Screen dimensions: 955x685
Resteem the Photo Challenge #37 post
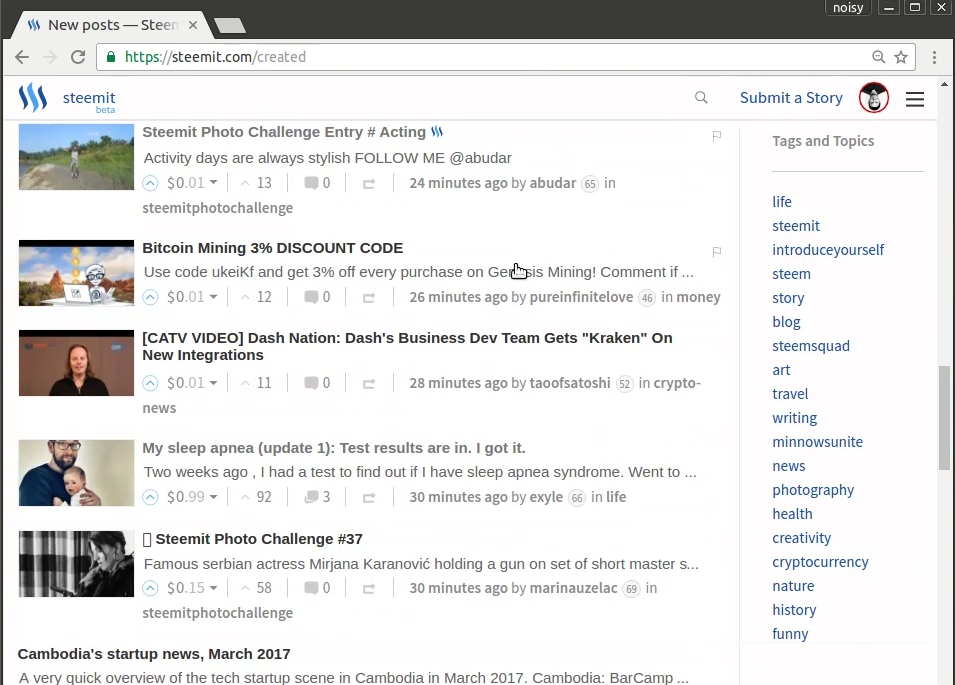pos(369,589)
